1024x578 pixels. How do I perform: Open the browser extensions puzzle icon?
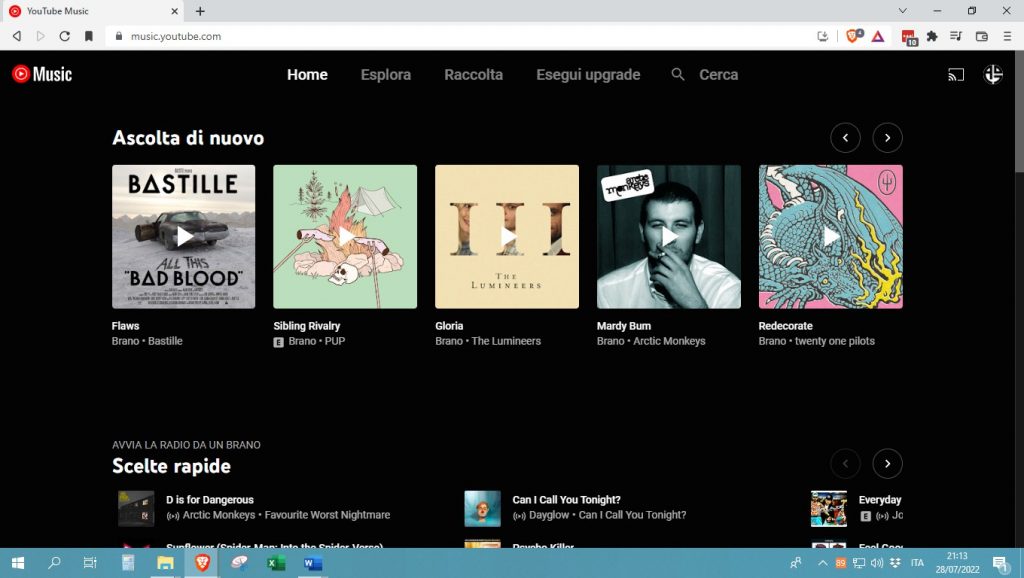tap(932, 36)
